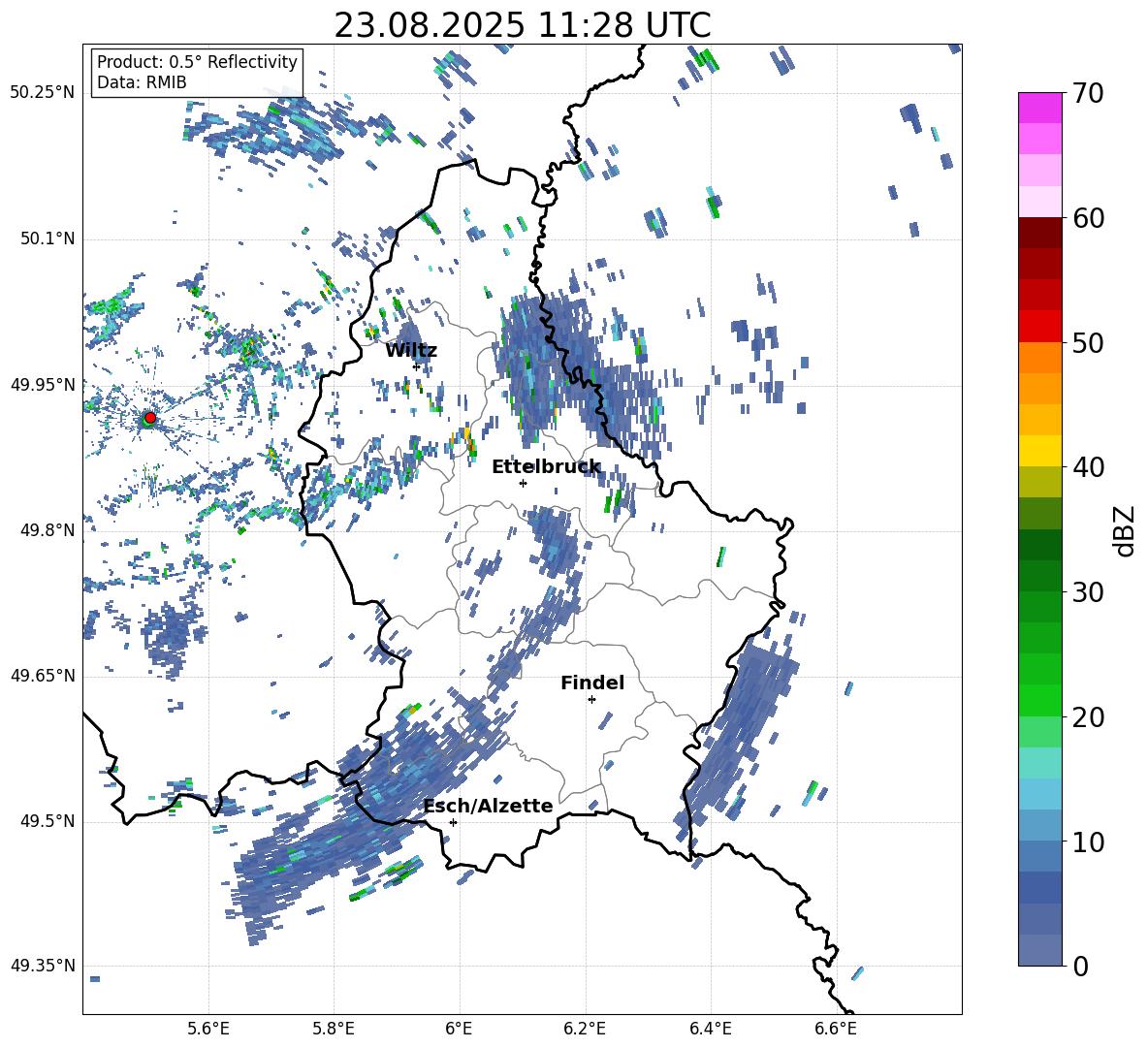Click the Findel station cross marker
This screenshot has width=1148, height=1048.
(x=591, y=700)
